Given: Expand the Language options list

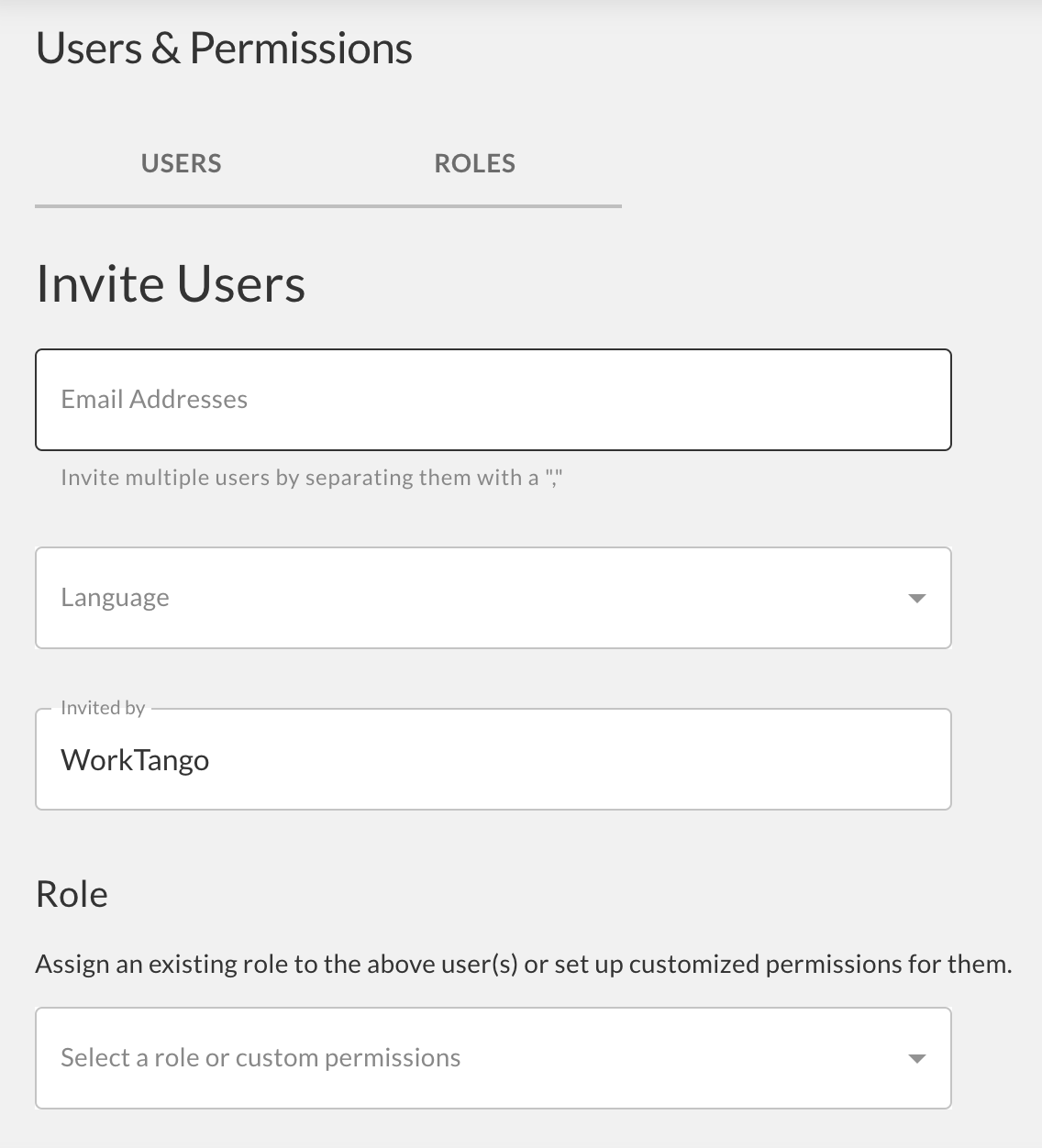Looking at the screenshot, I should pos(915,598).
